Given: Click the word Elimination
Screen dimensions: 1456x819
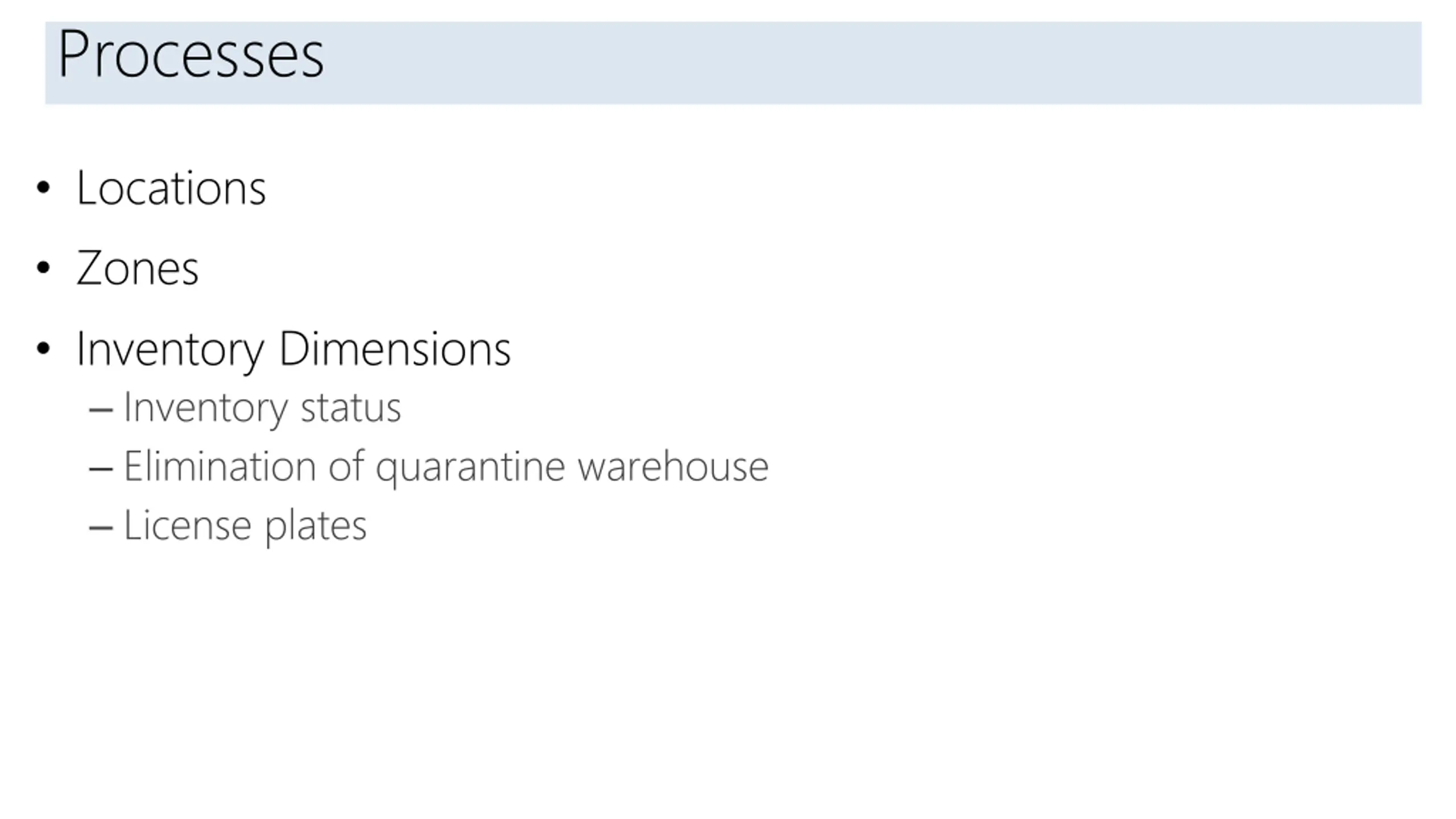Looking at the screenshot, I should (220, 466).
